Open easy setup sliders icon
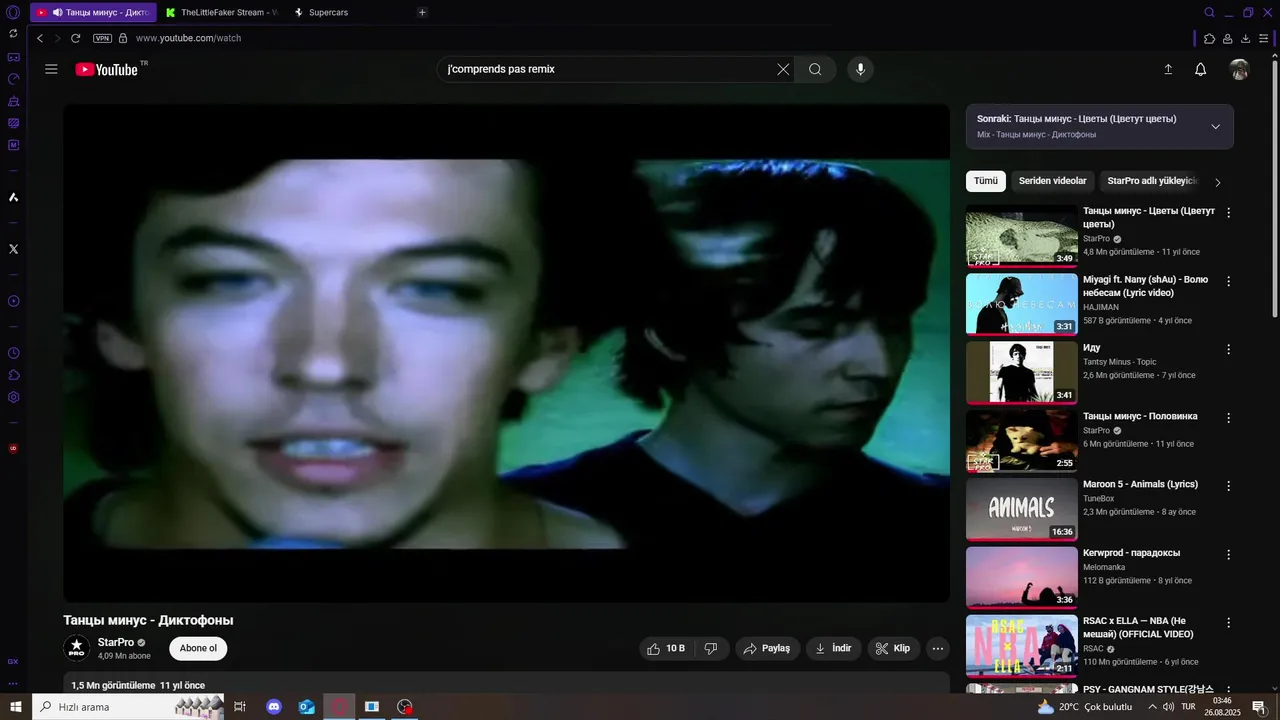This screenshot has width=1280, height=720. (1265, 38)
